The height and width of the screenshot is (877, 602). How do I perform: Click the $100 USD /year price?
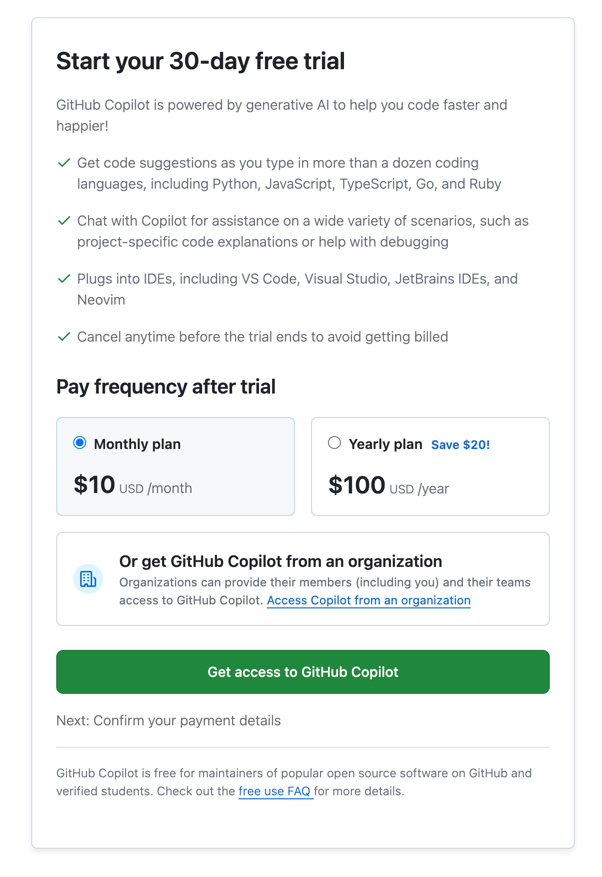[x=389, y=486]
